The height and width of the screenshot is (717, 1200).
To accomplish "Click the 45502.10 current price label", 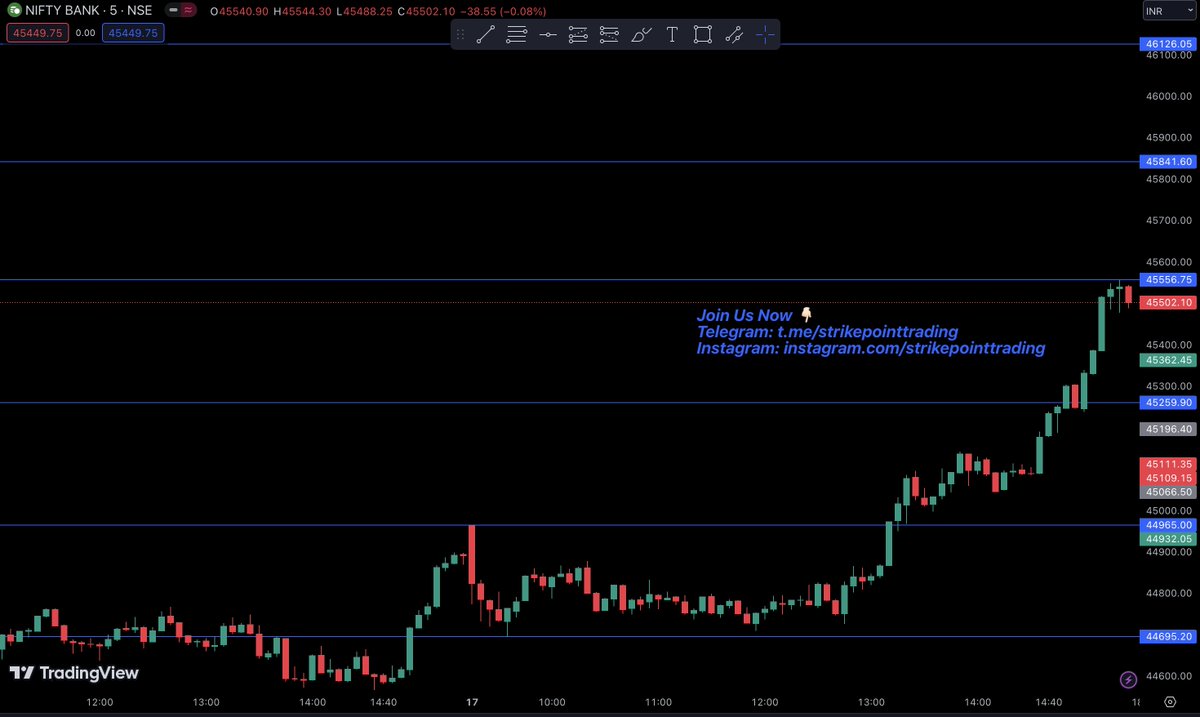I will pyautogui.click(x=1168, y=302).
